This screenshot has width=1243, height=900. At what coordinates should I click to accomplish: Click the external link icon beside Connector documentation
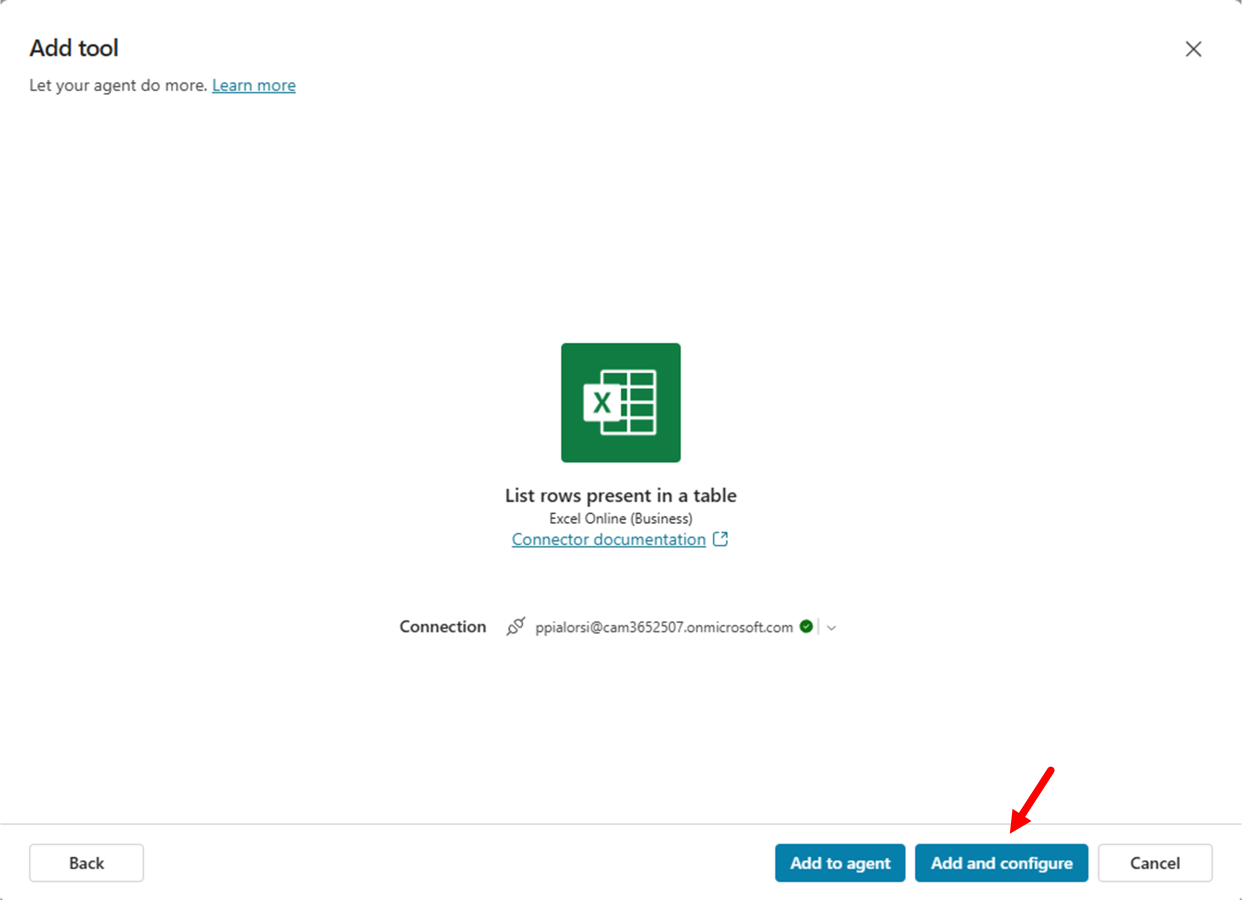coord(720,540)
